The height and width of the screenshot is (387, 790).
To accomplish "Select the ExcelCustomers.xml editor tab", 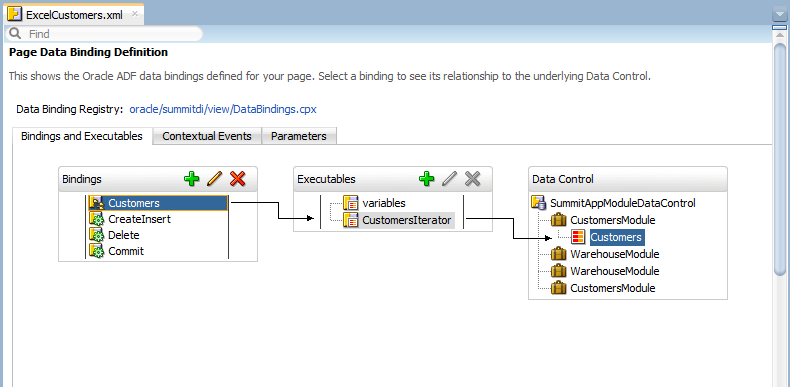I will click(x=74, y=15).
